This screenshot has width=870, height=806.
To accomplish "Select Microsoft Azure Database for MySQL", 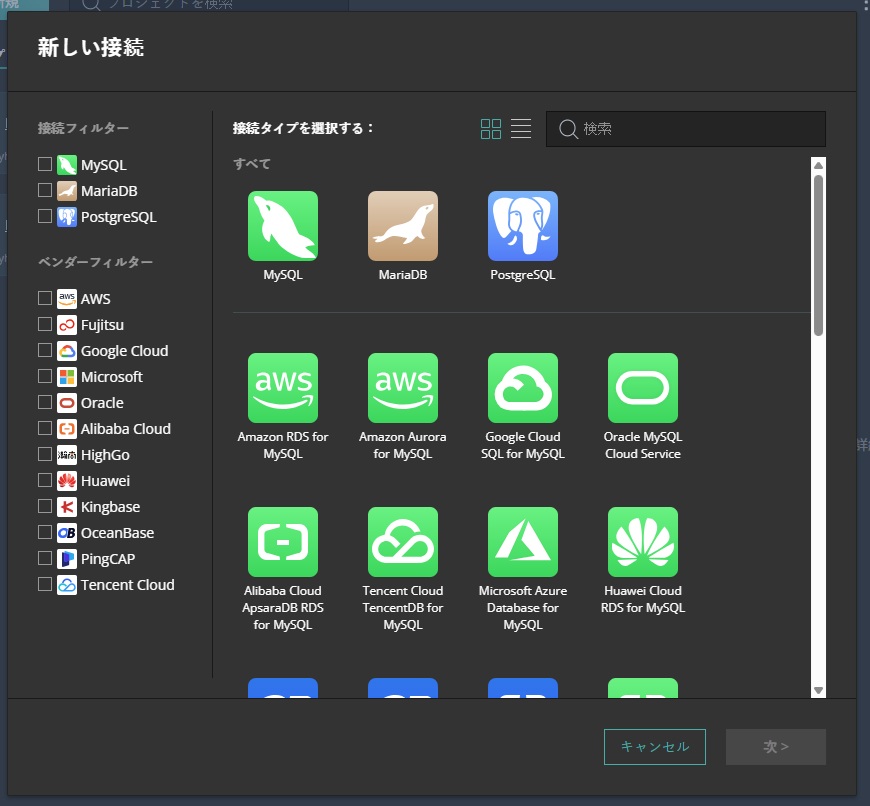I will (522, 542).
